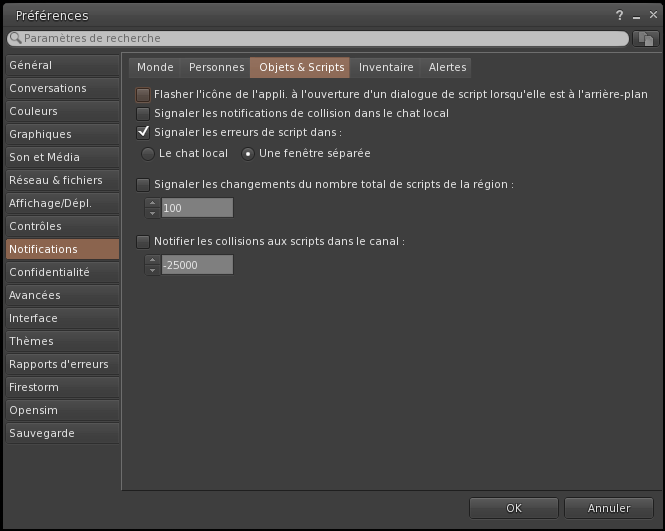Decrease region script count with down arrow
The image size is (665, 531).
click(152, 212)
